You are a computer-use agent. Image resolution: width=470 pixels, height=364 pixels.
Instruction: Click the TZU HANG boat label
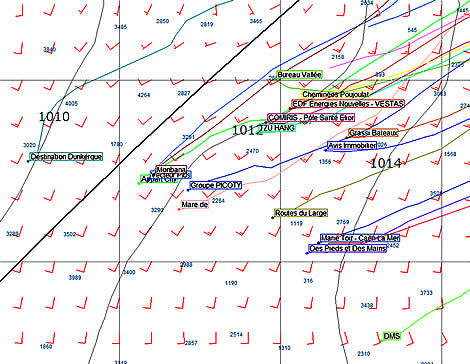pos(277,128)
